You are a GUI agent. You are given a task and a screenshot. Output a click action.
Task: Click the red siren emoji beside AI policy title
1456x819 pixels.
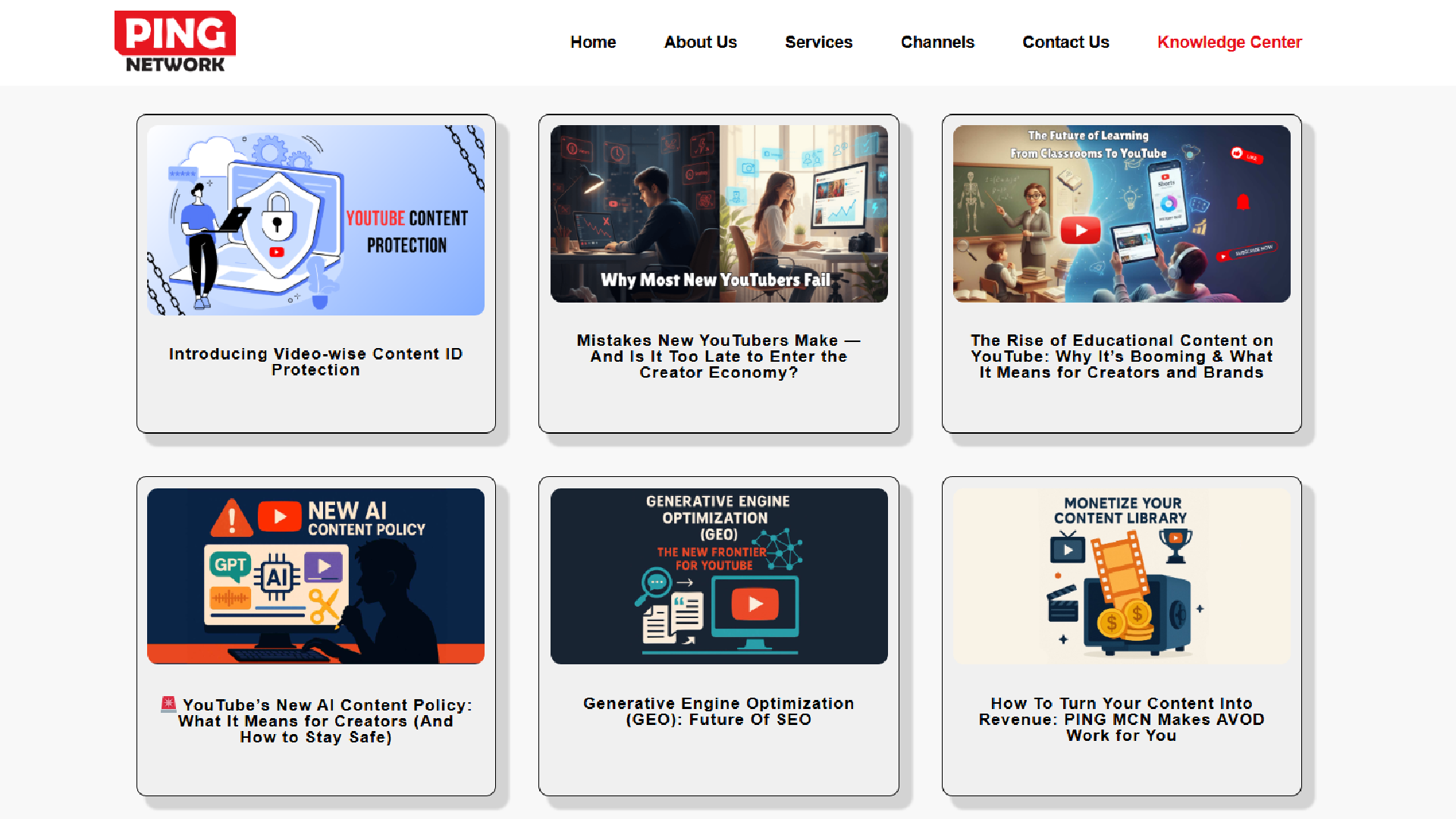[168, 704]
